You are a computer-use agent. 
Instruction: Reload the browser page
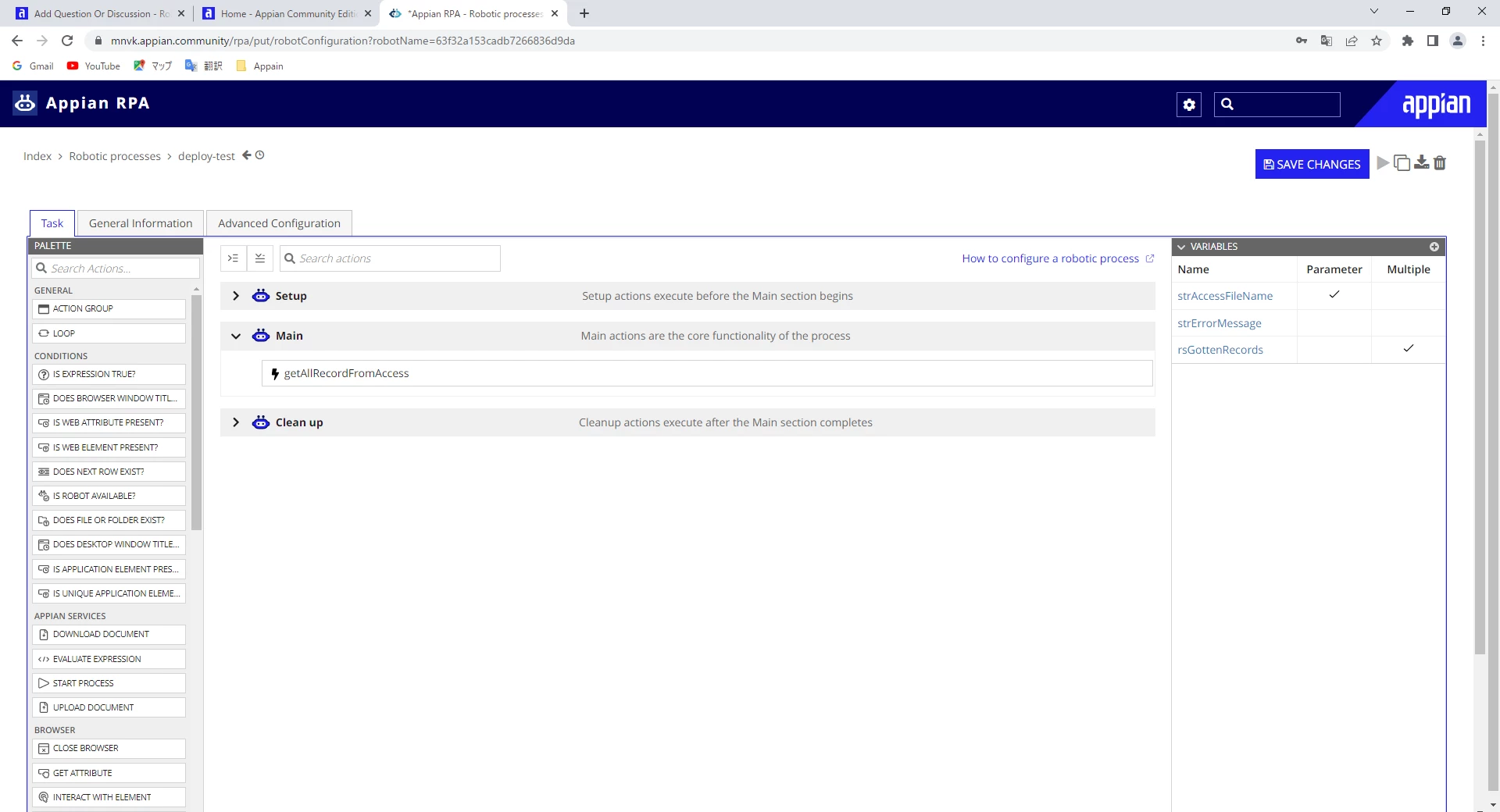pyautogui.click(x=67, y=41)
